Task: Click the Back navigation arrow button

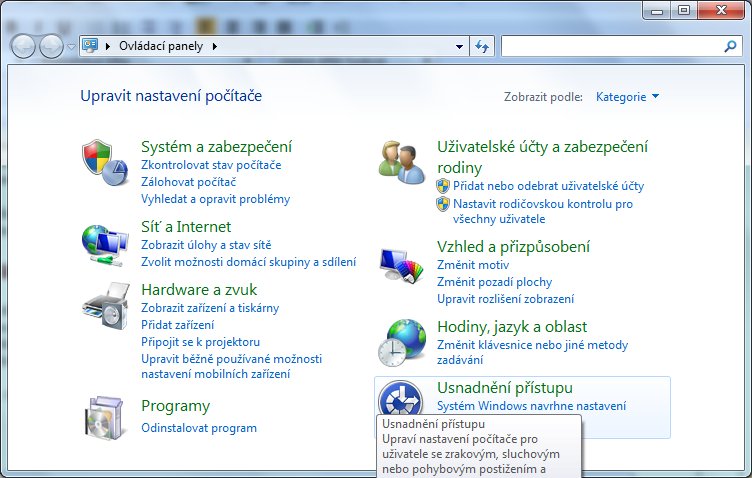Action: (23, 47)
